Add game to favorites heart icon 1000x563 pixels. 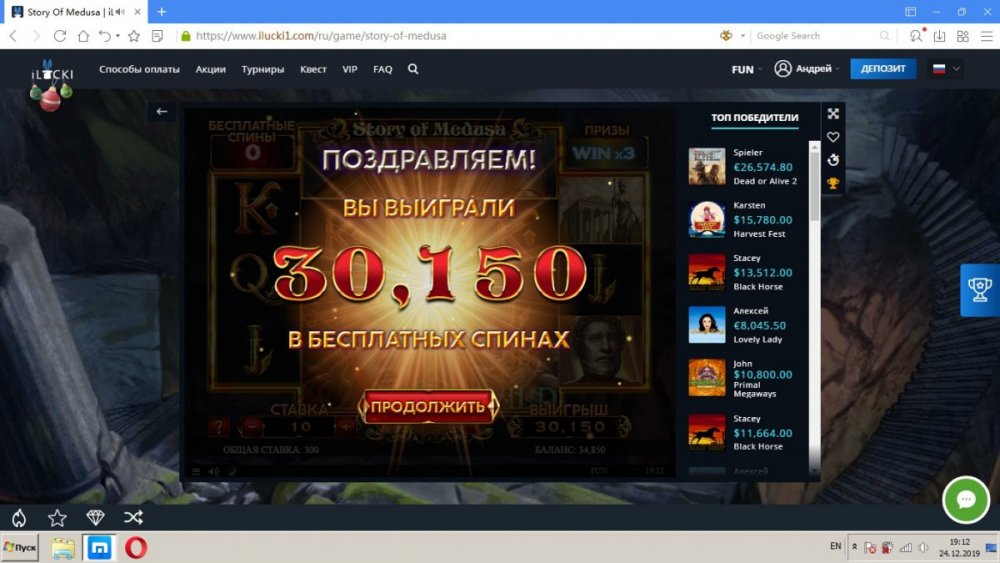pyautogui.click(x=833, y=136)
